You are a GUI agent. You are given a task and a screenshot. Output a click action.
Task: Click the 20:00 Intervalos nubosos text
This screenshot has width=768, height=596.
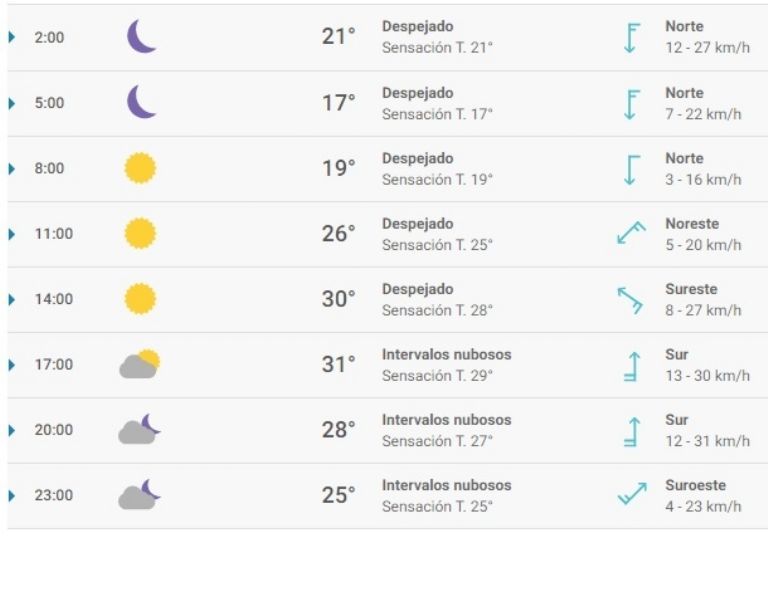[x=446, y=420]
